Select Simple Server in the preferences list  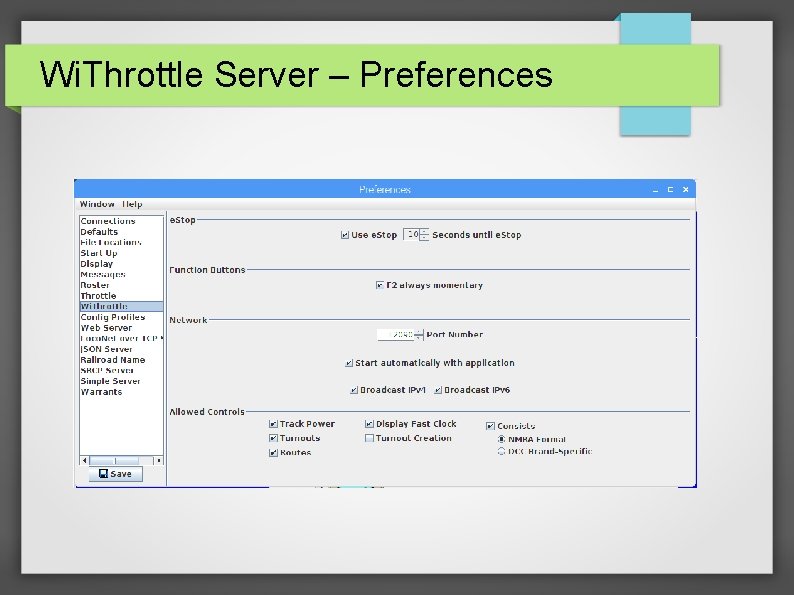coord(122,381)
